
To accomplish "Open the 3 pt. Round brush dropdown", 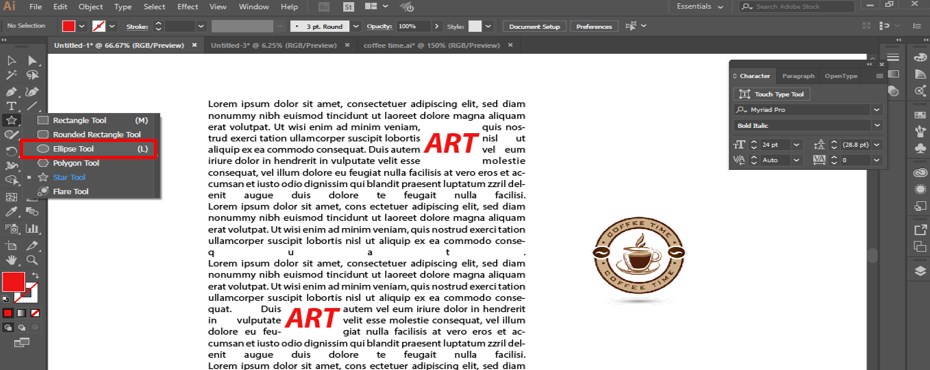I will (356, 27).
